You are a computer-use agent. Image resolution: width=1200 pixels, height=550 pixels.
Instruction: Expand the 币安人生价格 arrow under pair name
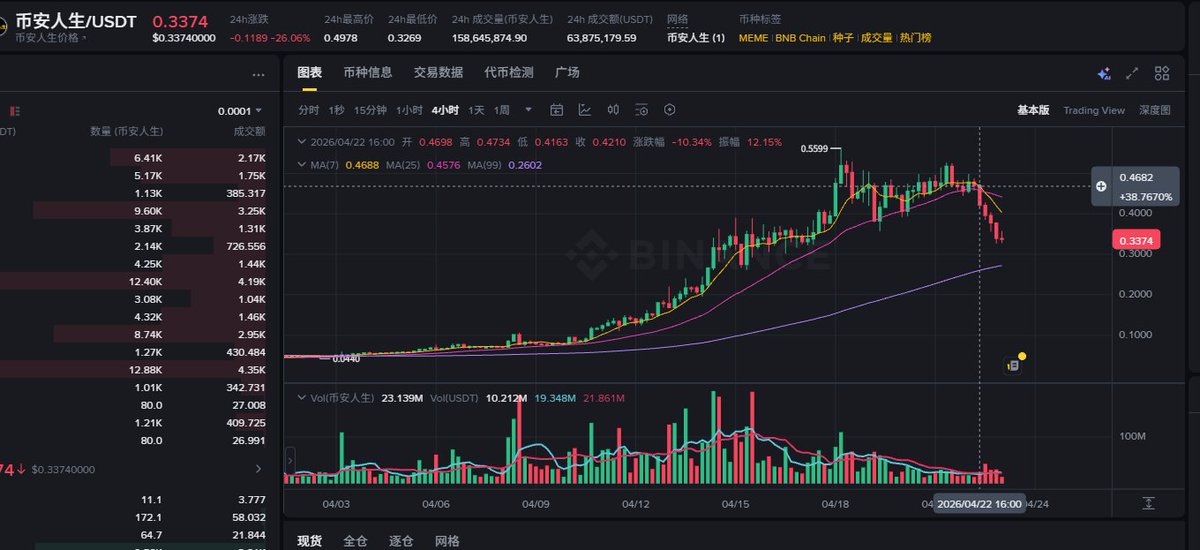[x=84, y=38]
